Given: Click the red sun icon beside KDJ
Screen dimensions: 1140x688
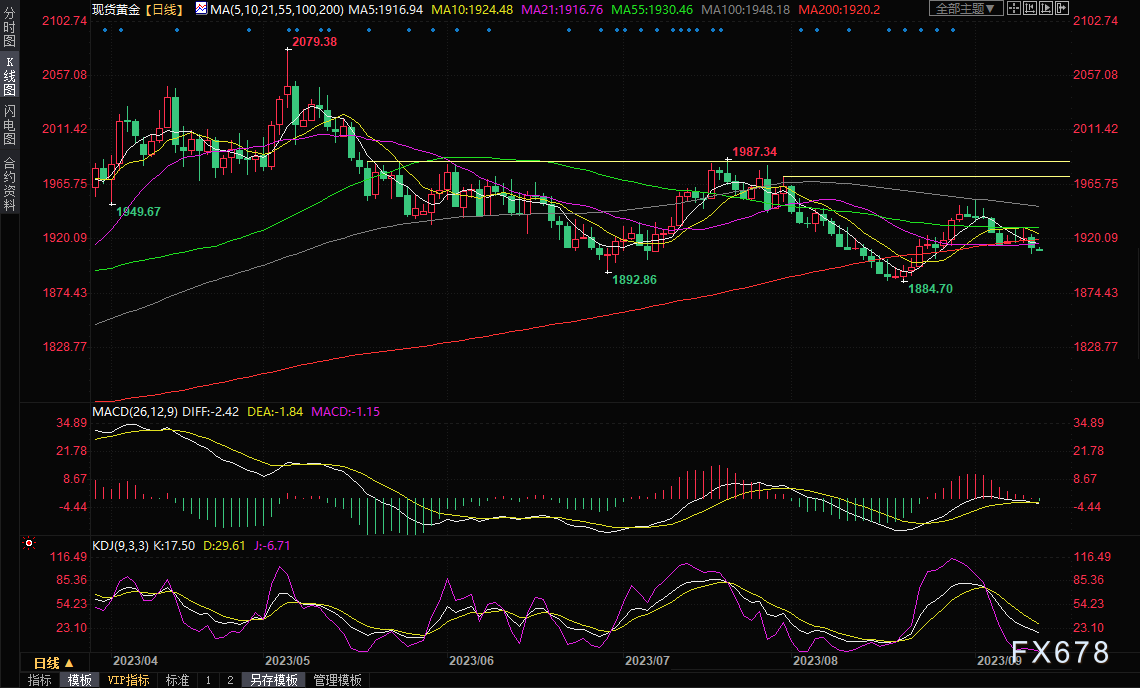Looking at the screenshot, I should click(x=28, y=544).
